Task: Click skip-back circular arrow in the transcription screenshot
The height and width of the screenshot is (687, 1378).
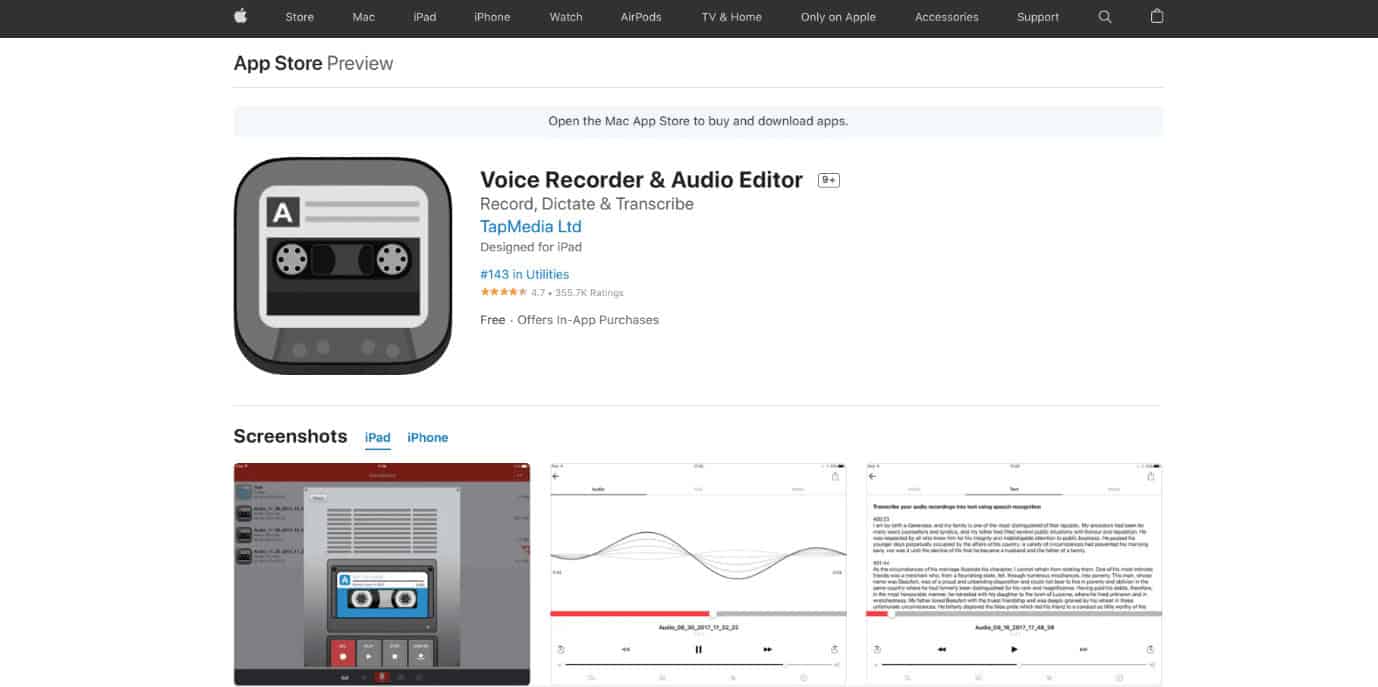Action: (877, 649)
